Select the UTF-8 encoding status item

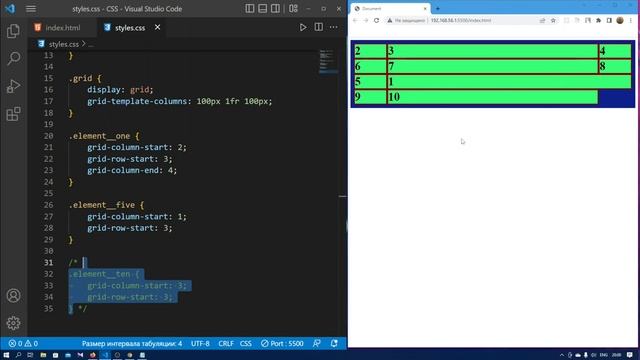pyautogui.click(x=200, y=344)
